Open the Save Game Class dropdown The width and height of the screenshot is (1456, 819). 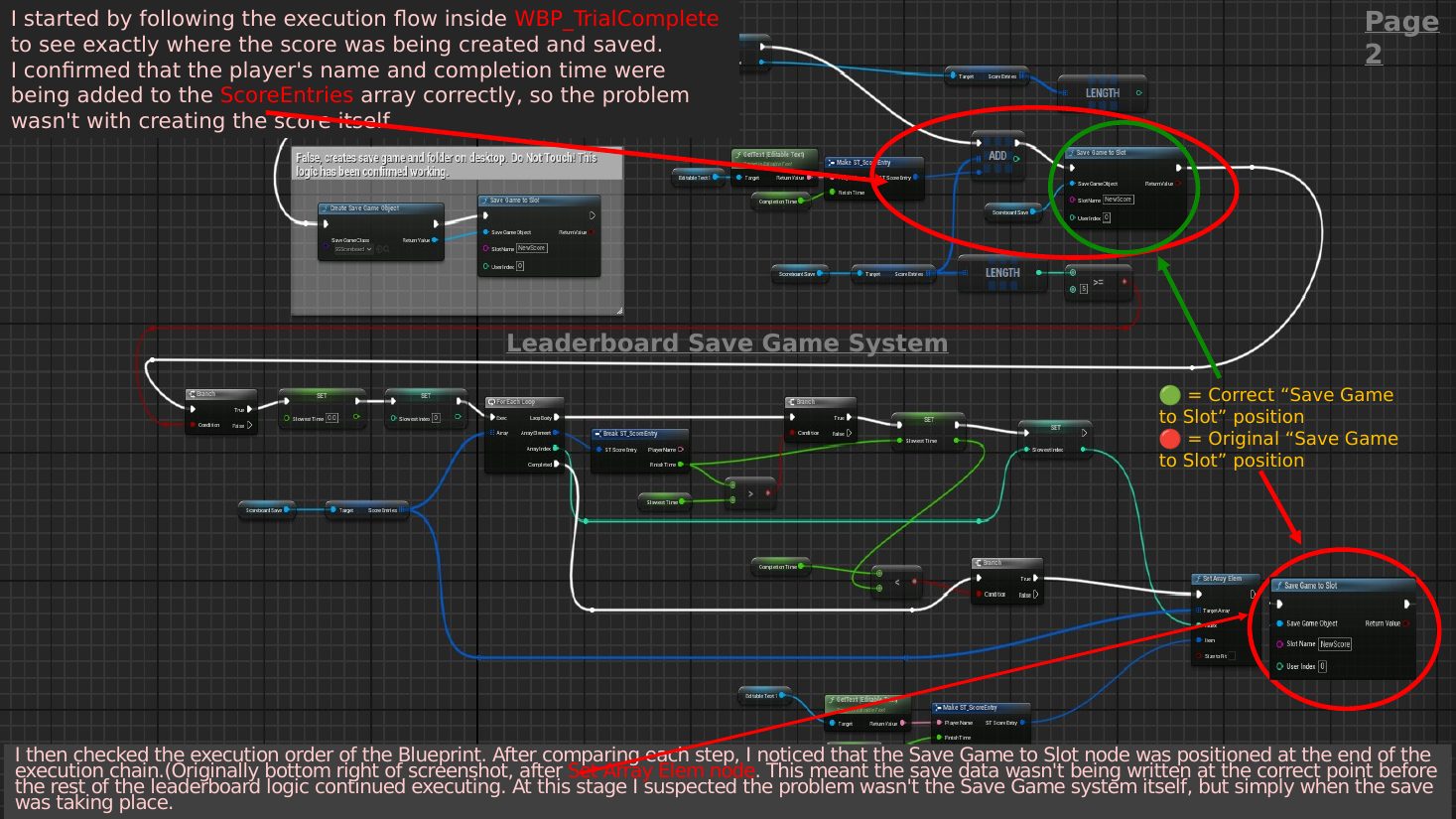pyautogui.click(x=353, y=249)
